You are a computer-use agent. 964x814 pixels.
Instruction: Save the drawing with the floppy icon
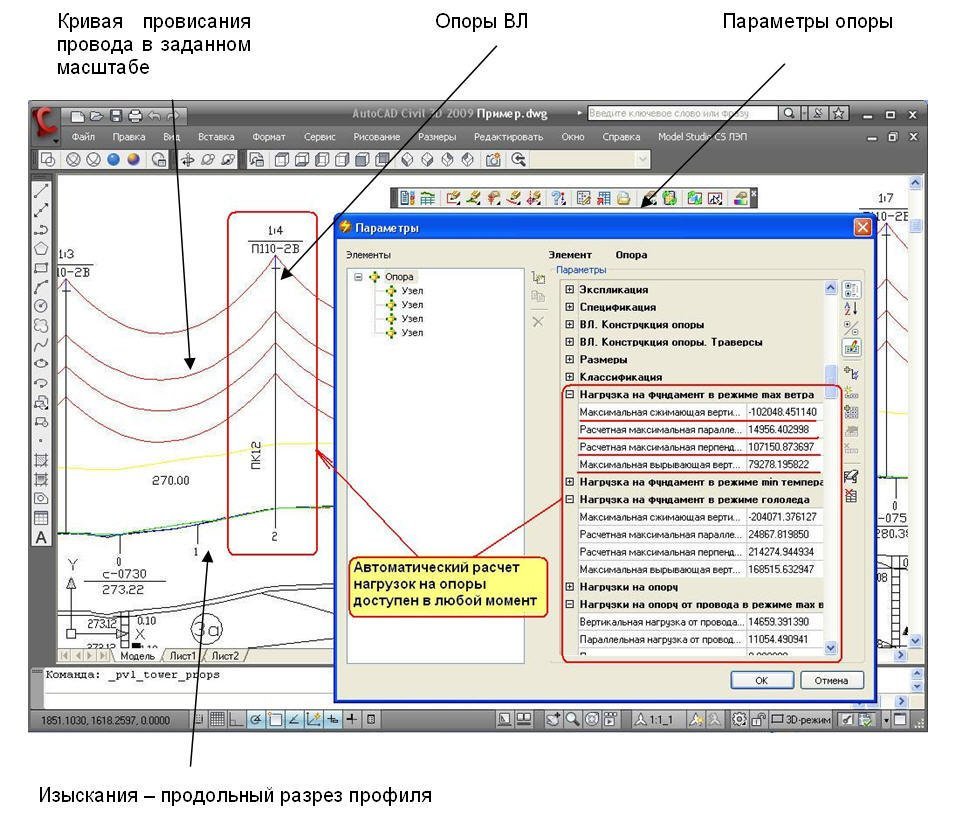coord(116,116)
